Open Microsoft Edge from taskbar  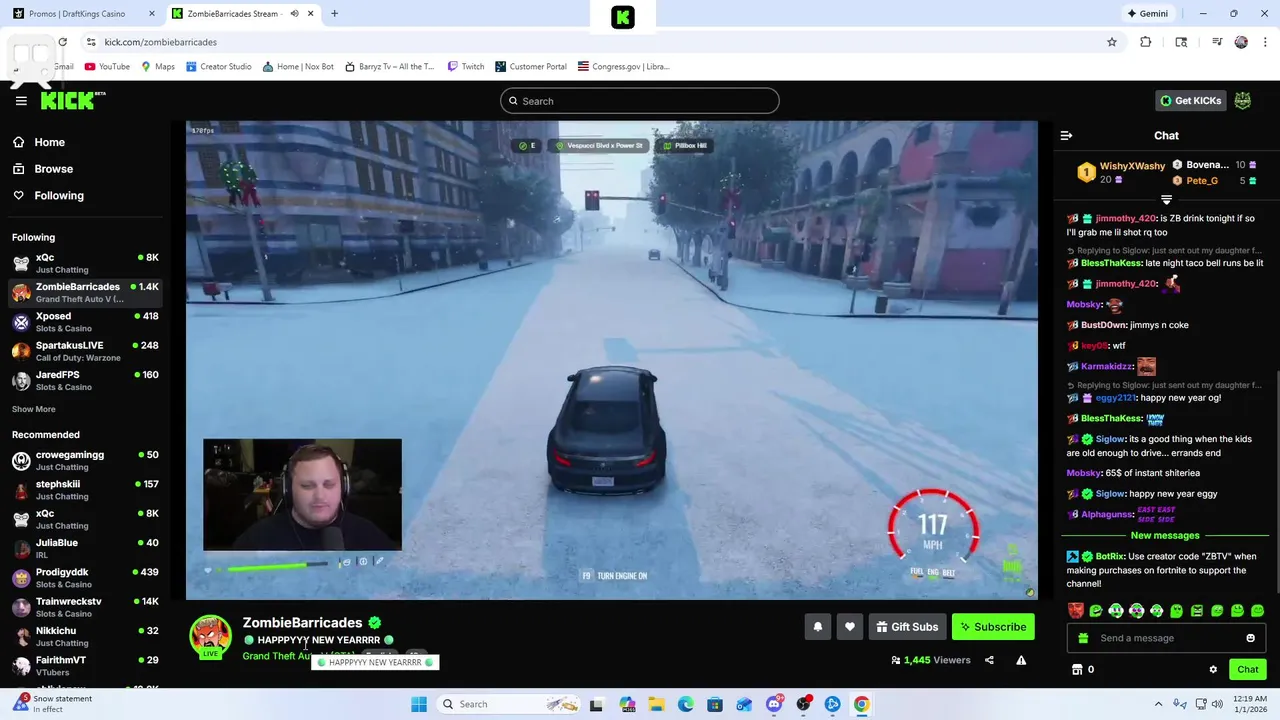coord(685,704)
